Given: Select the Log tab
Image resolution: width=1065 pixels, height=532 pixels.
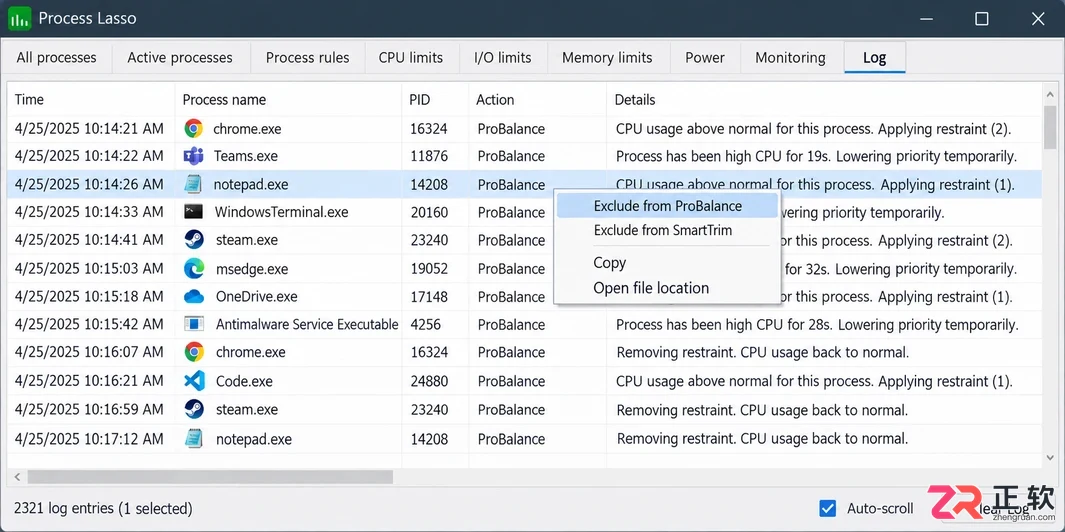Looking at the screenshot, I should click(x=874, y=58).
